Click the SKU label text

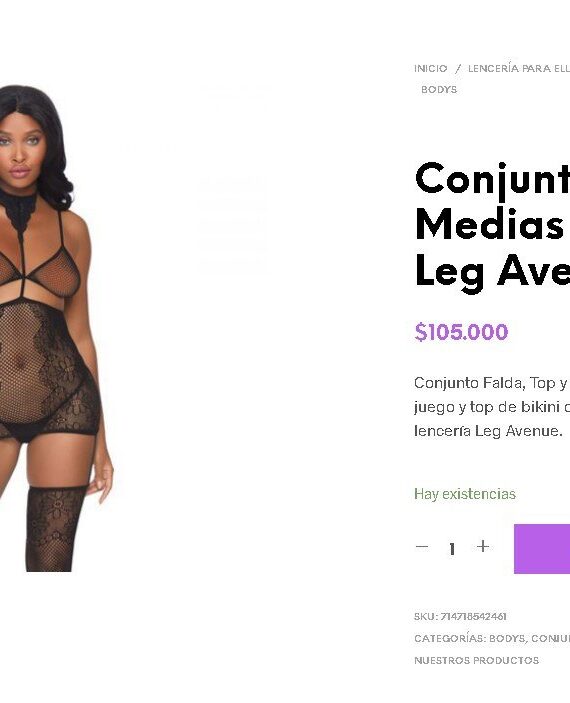(x=426, y=616)
